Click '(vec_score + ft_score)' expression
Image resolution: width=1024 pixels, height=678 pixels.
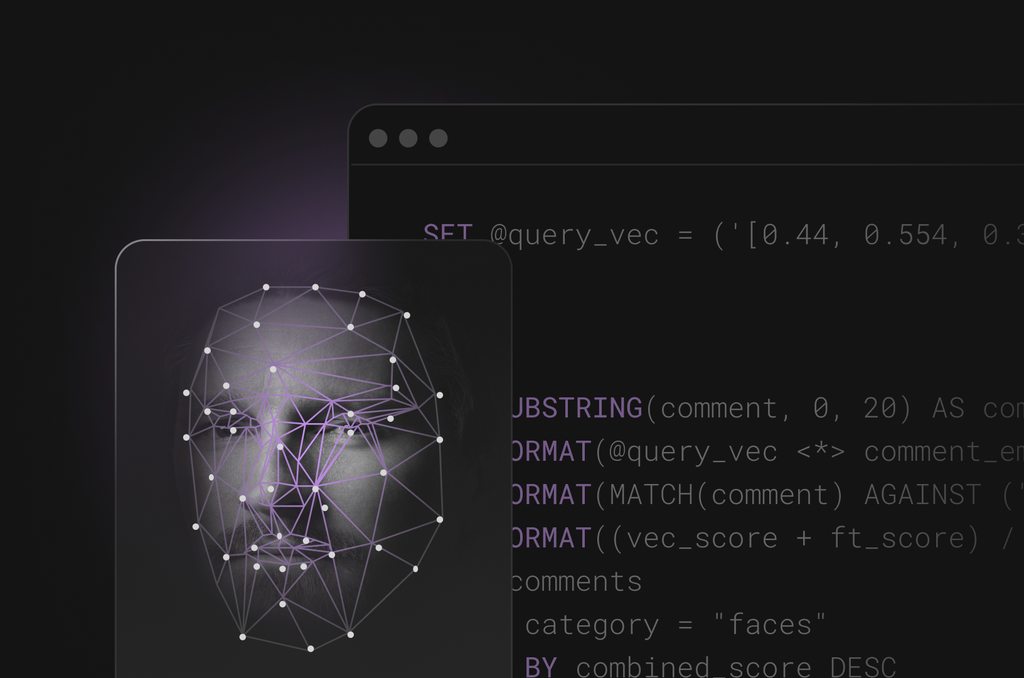pyautogui.click(x=795, y=538)
